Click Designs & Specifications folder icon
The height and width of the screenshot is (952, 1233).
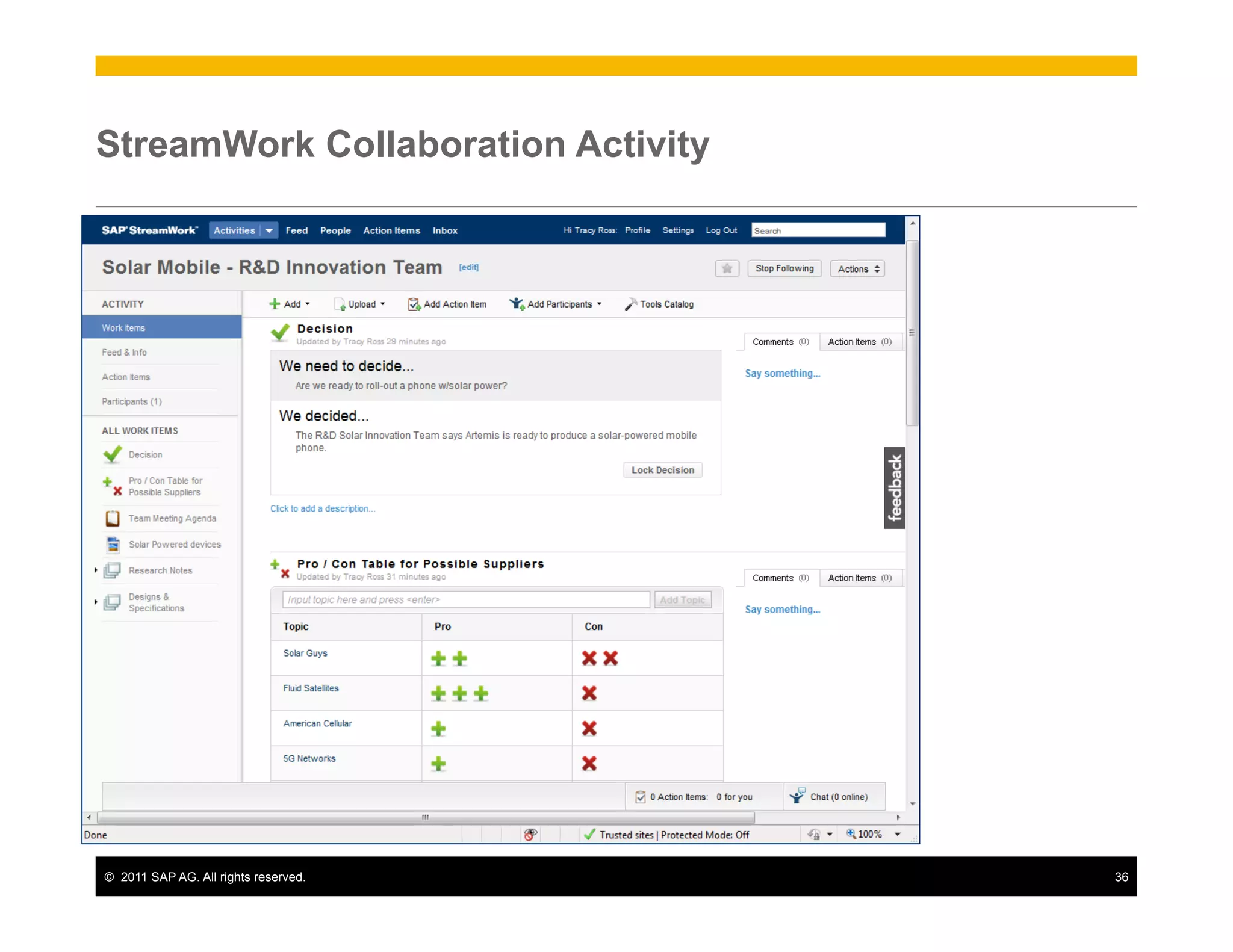112,602
